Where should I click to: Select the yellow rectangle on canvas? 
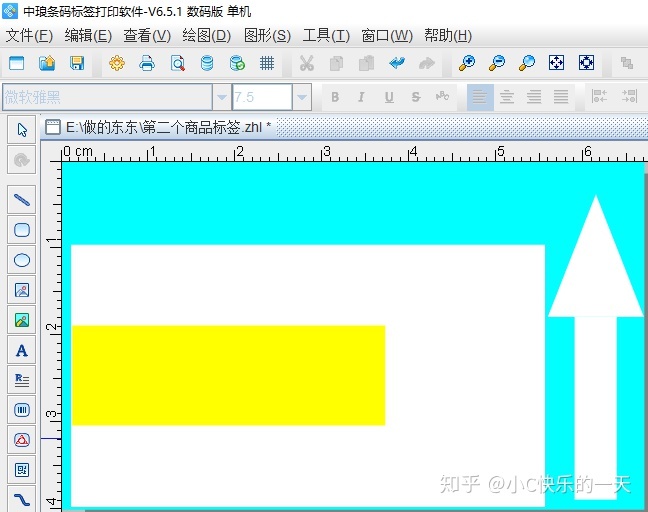pyautogui.click(x=229, y=375)
